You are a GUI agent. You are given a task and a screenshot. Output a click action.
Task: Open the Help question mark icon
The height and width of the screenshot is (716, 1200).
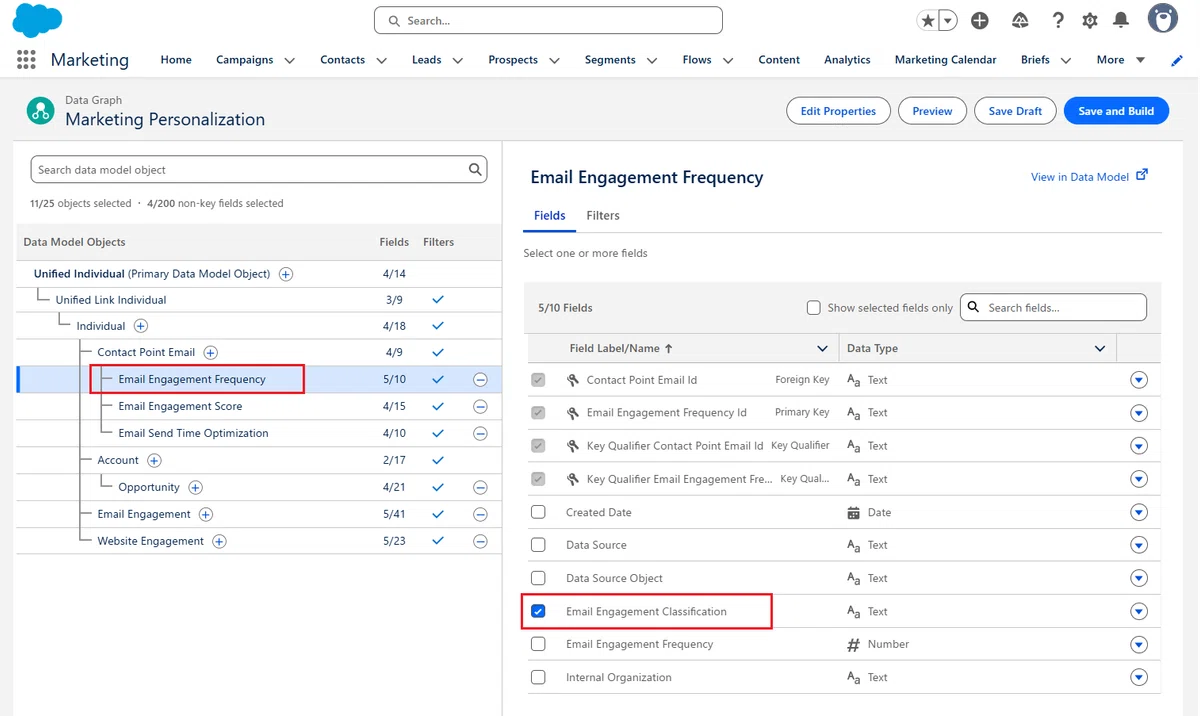click(1058, 20)
